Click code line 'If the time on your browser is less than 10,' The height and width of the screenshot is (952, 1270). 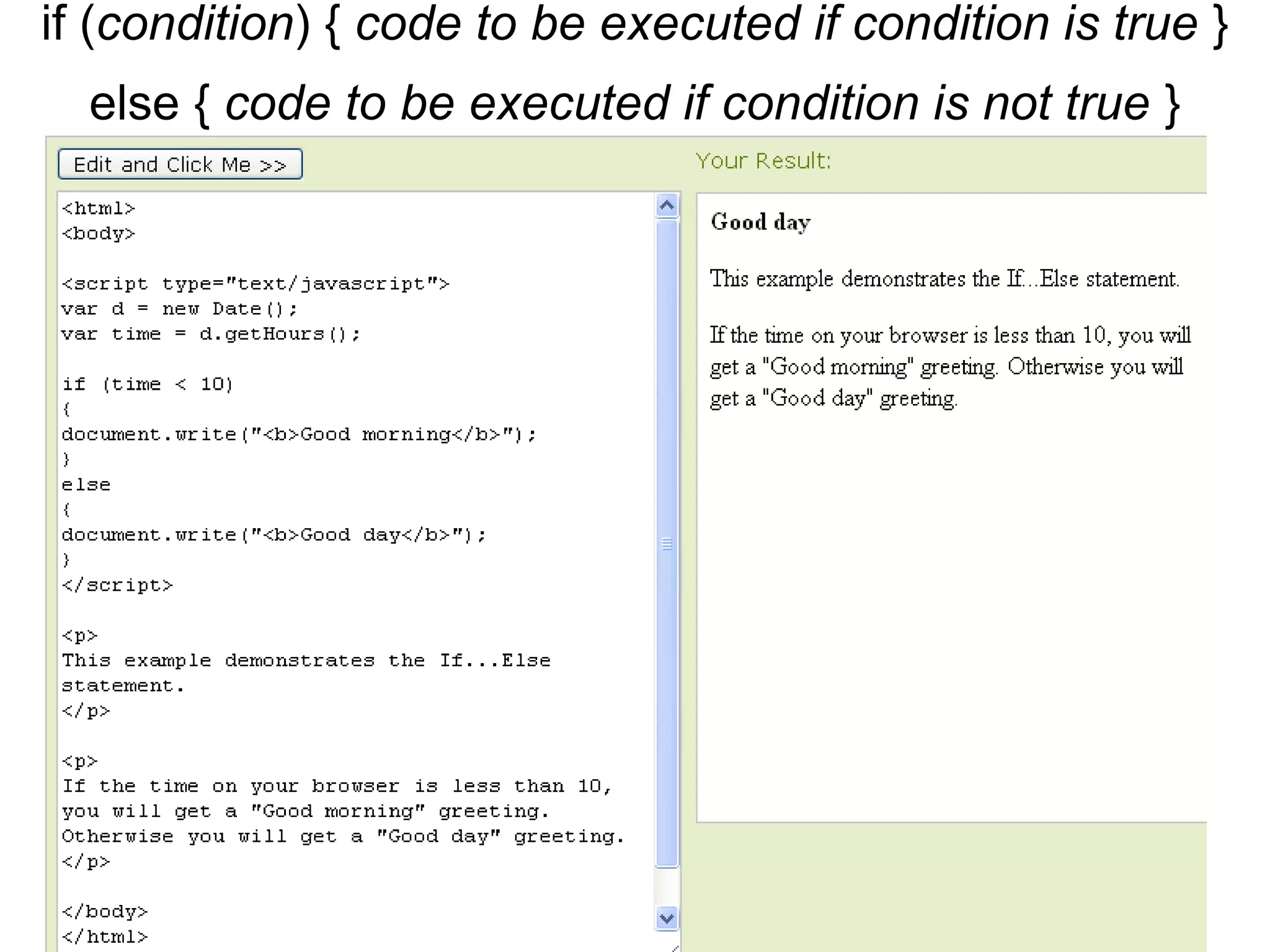click(x=337, y=787)
